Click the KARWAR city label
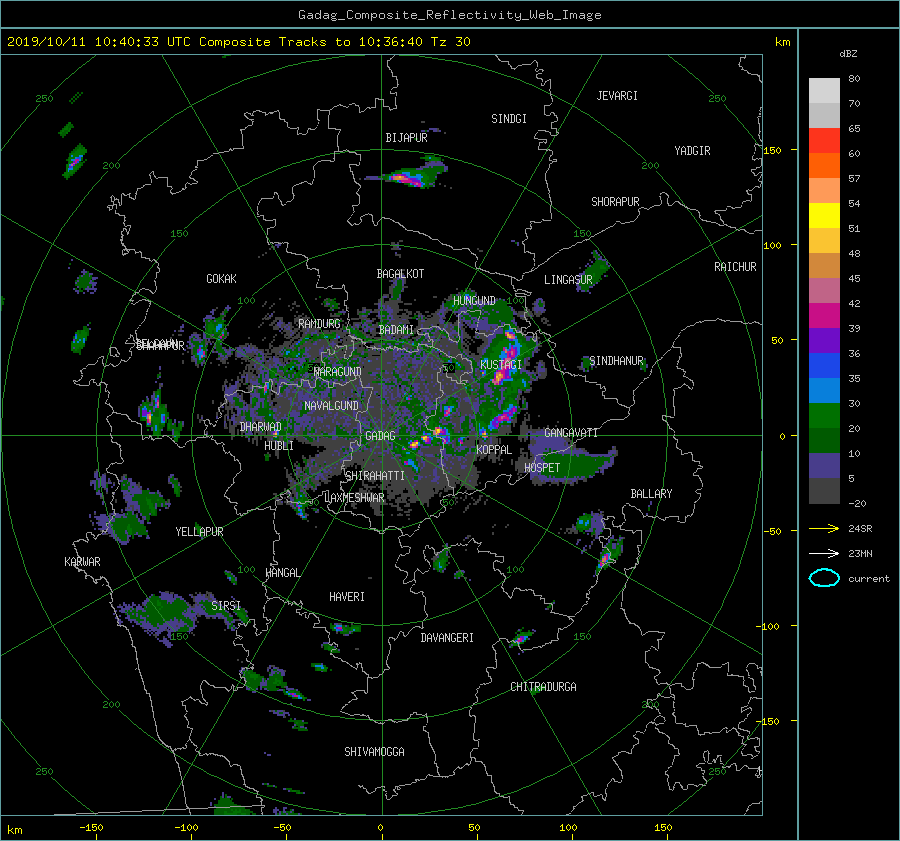Image resolution: width=900 pixels, height=841 pixels. pyautogui.click(x=82, y=562)
